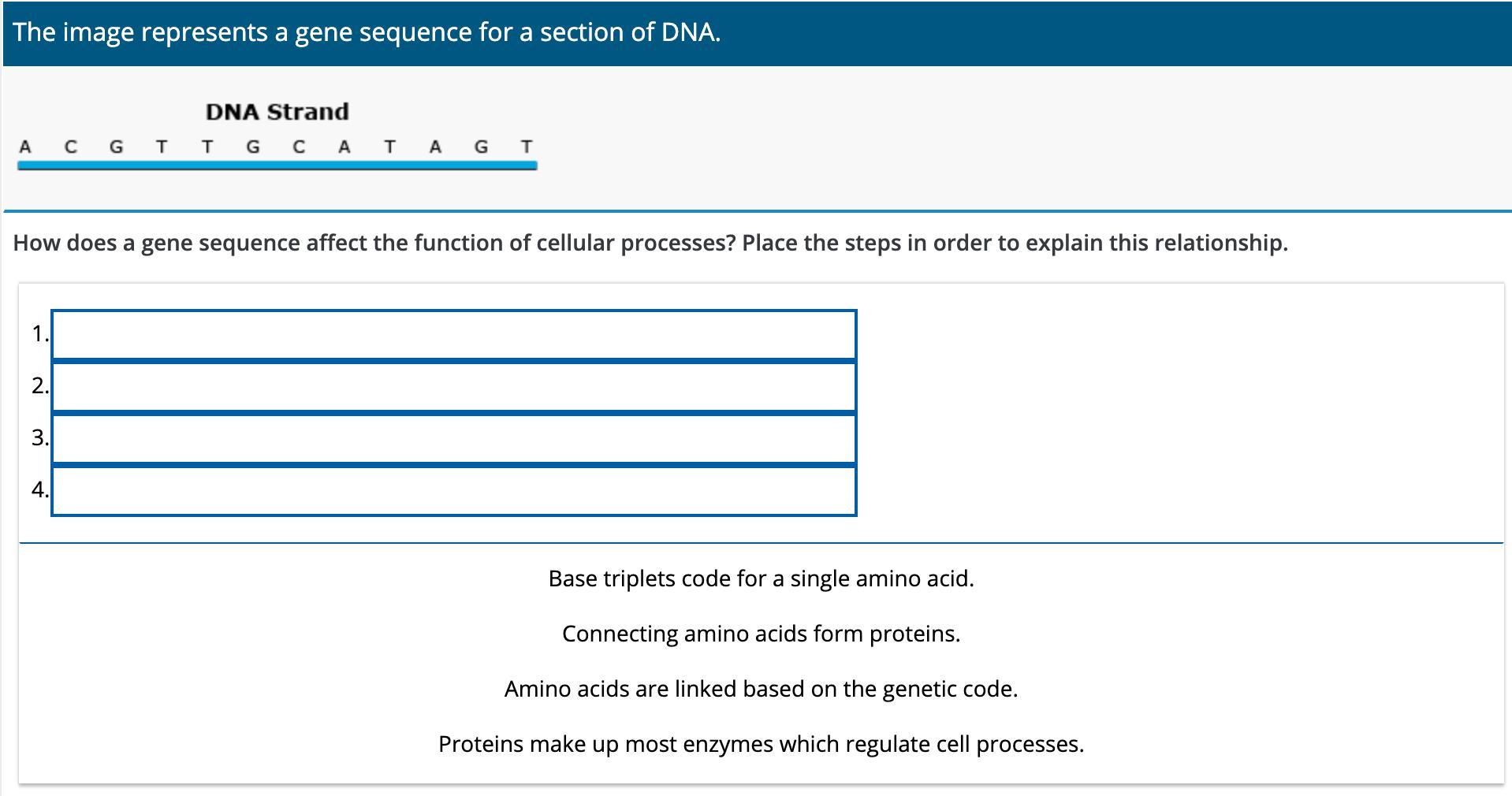Select answer slot number 3
The image size is (1512, 796).
(454, 439)
